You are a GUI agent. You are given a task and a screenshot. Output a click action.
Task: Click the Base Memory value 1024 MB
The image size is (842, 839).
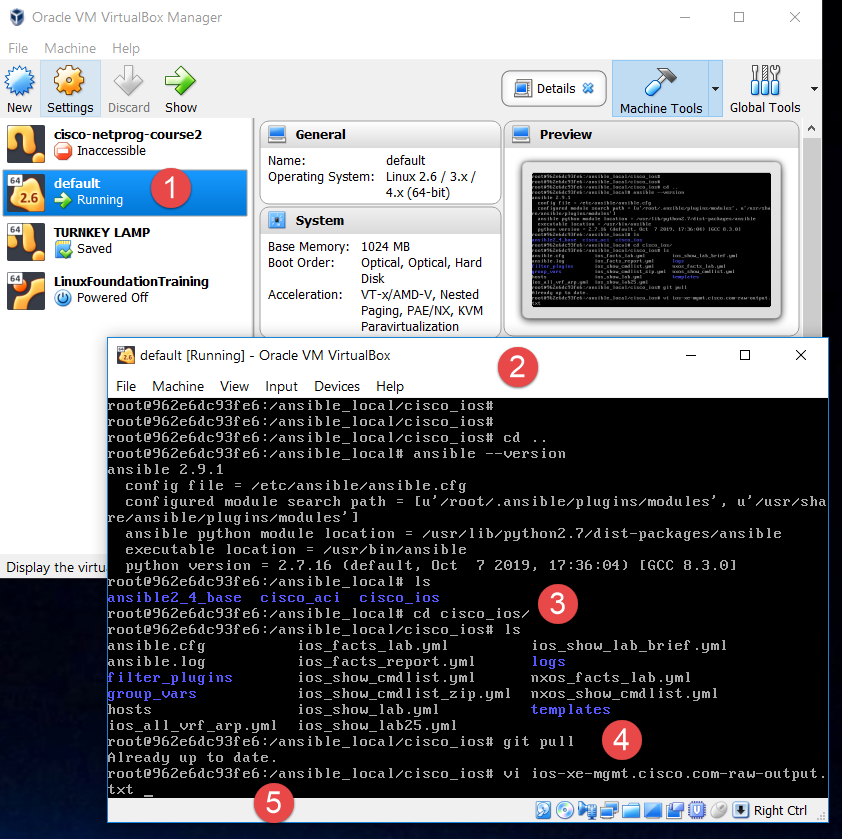tap(385, 247)
